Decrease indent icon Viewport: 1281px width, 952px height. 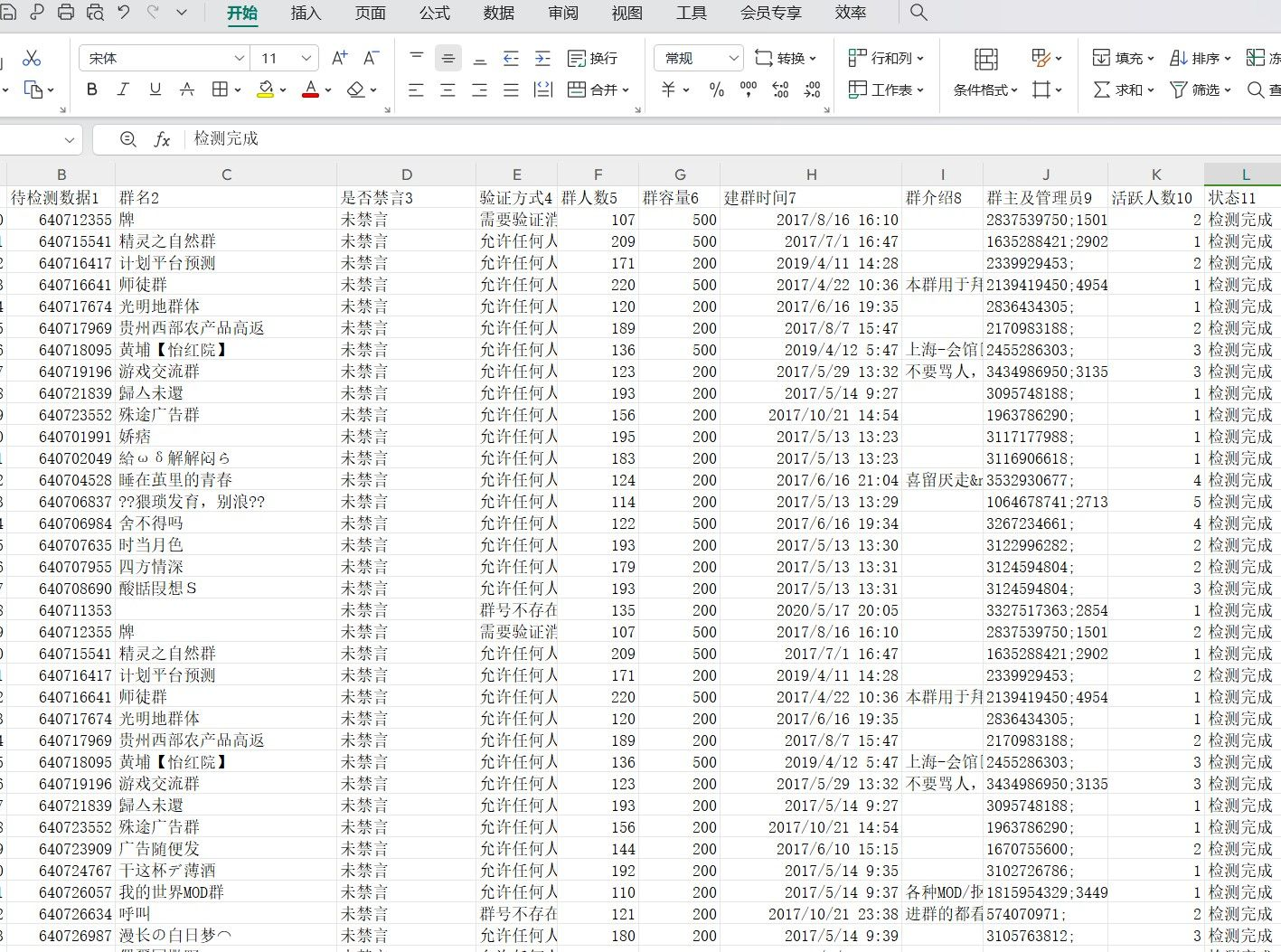point(511,58)
